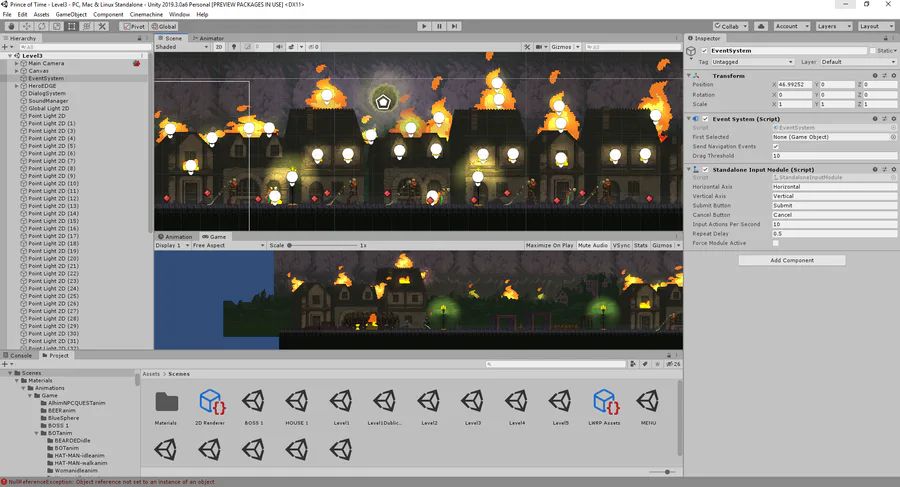Open the Collab dropdown
900x487 pixels.
[730, 26]
